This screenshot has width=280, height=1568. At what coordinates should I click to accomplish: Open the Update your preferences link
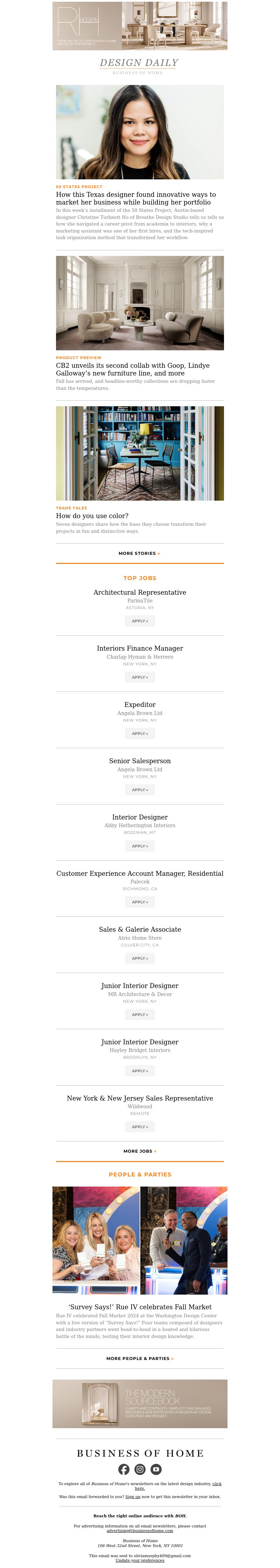point(140,1560)
